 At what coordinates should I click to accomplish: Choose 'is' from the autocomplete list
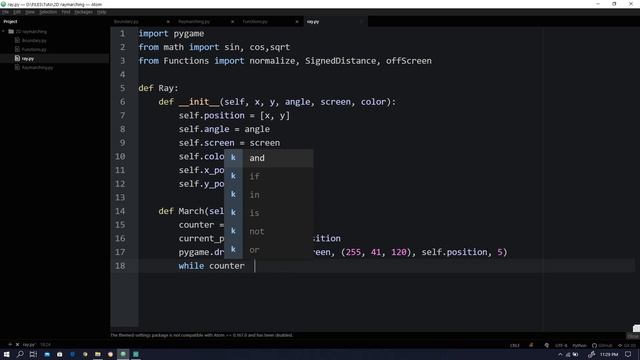point(269,213)
